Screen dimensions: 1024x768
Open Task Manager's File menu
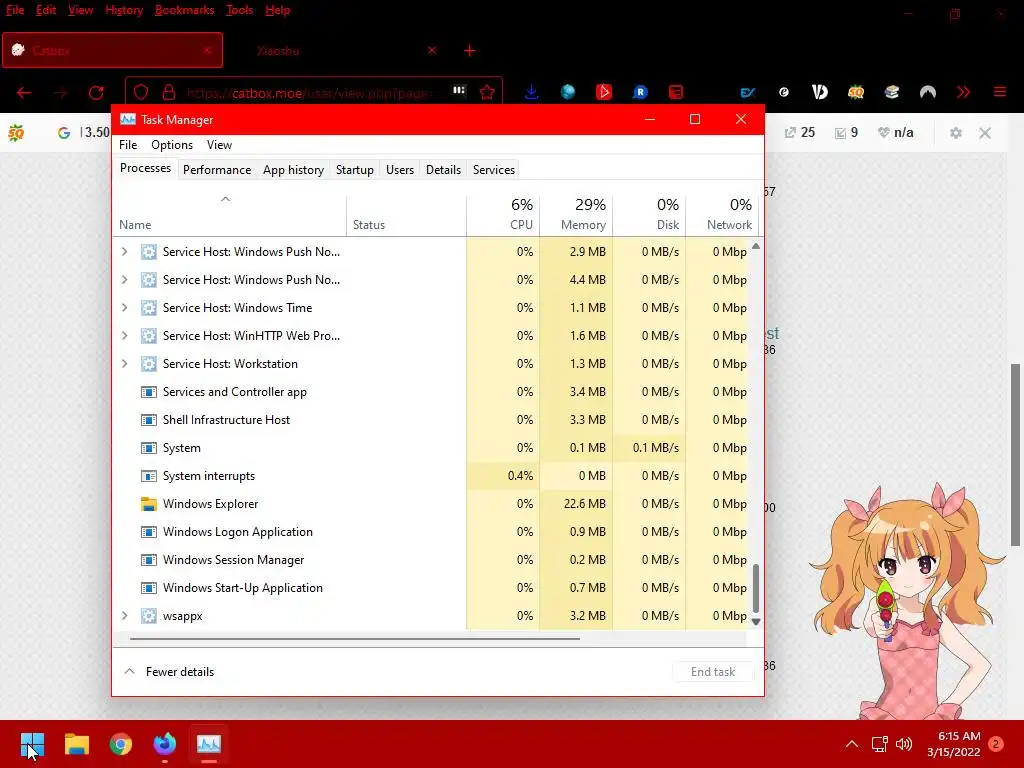coord(128,145)
